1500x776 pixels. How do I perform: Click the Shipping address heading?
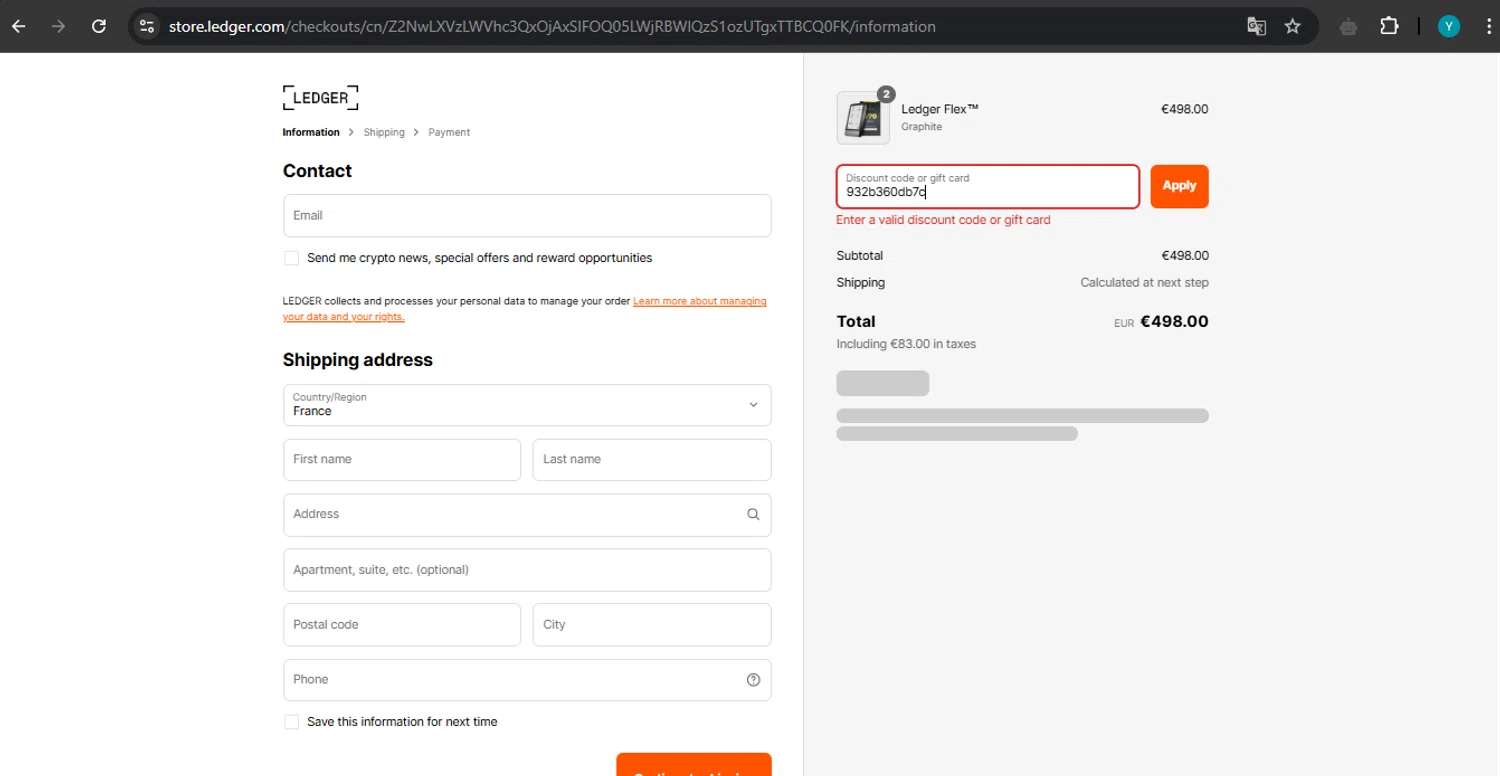[357, 360]
